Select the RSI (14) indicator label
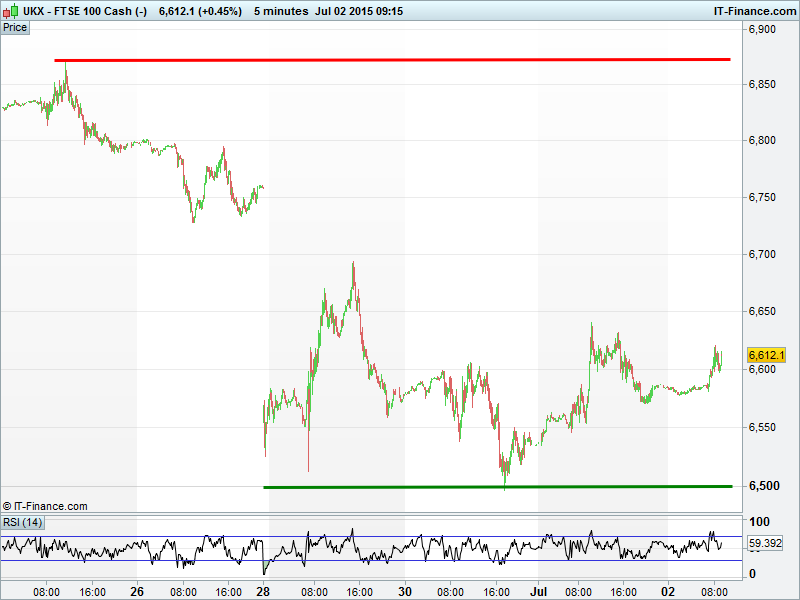Viewport: 800px width, 600px height. click(x=22, y=522)
